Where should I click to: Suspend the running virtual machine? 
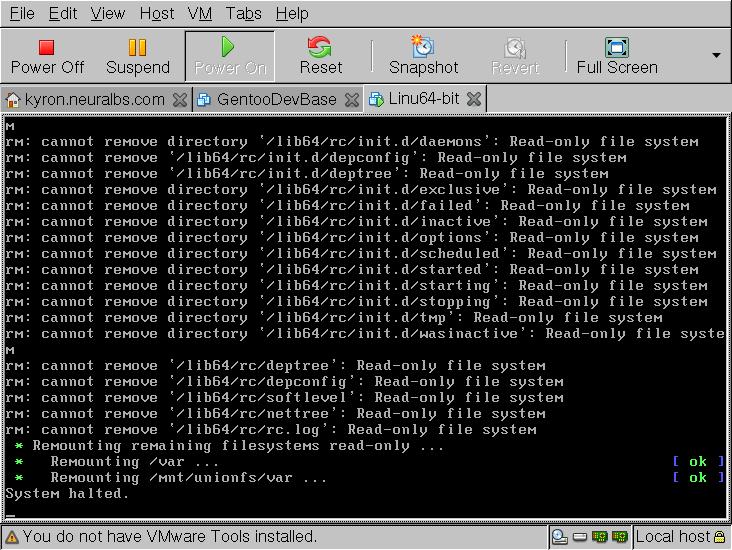click(138, 56)
